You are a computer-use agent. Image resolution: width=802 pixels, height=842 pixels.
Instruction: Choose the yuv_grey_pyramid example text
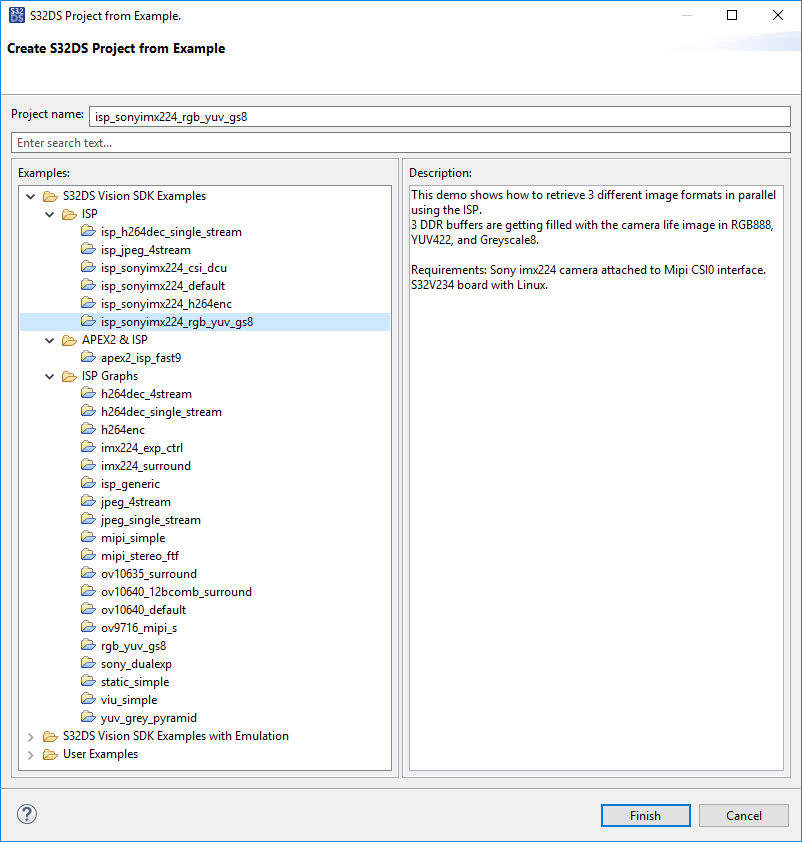[149, 718]
